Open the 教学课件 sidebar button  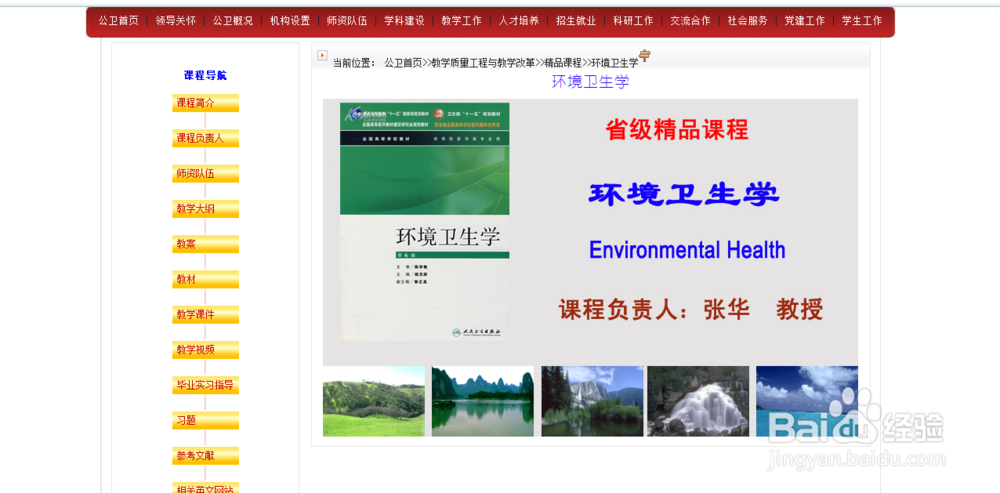[x=205, y=315]
